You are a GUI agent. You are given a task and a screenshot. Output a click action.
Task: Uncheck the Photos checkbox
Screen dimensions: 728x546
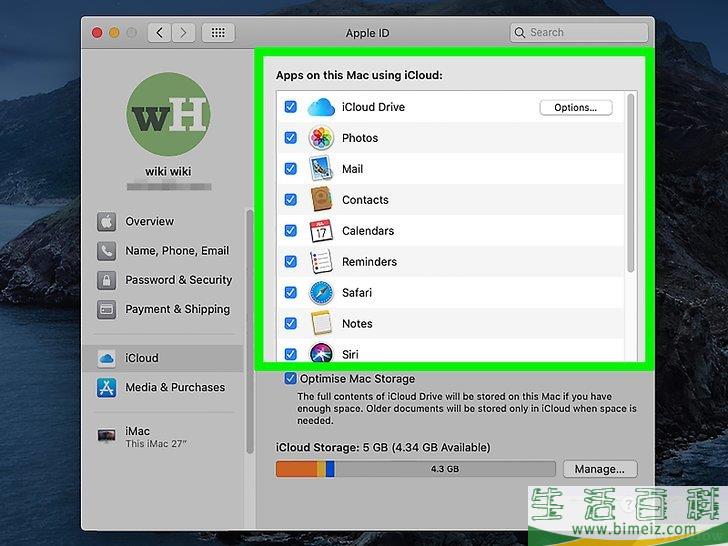tap(291, 138)
